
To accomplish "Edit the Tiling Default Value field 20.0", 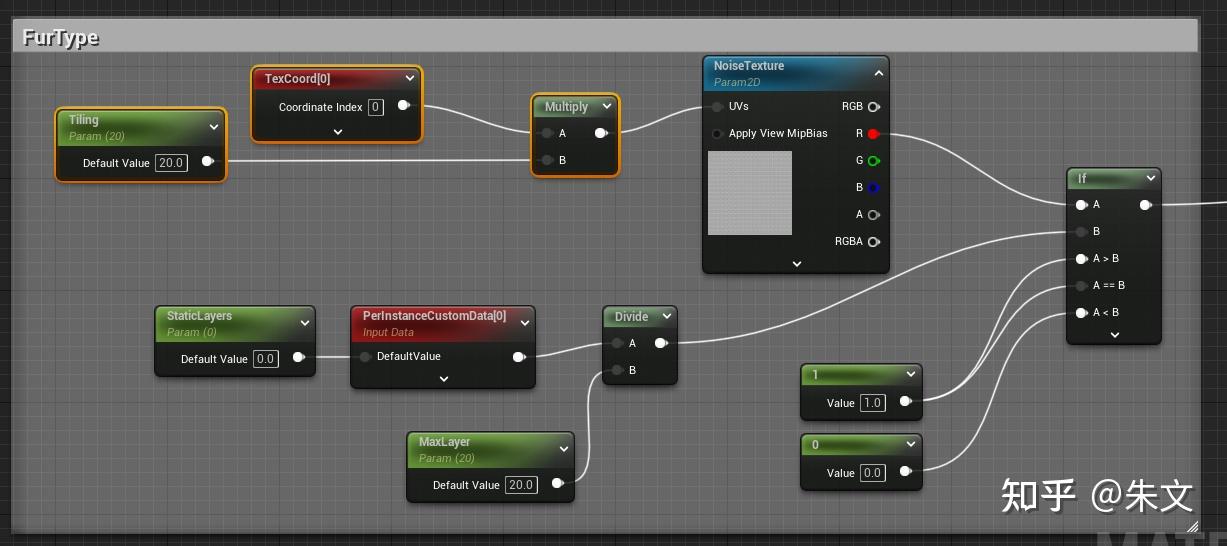I will tap(171, 162).
